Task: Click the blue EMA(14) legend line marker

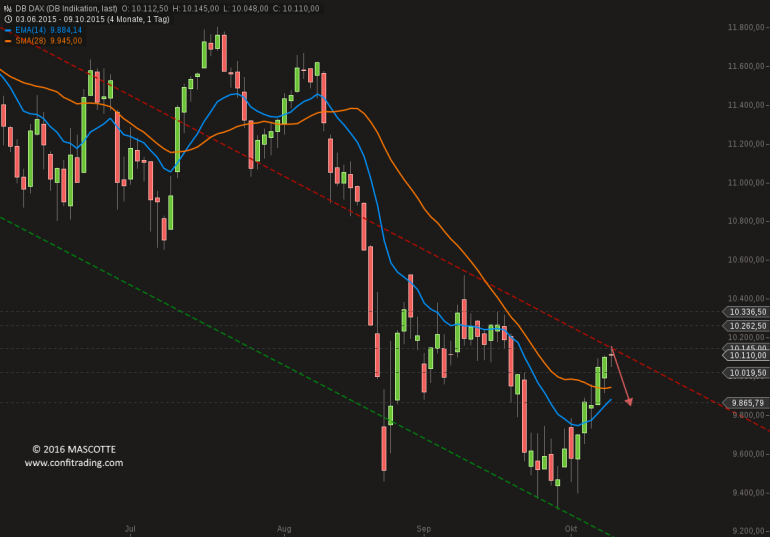Action: coord(8,30)
